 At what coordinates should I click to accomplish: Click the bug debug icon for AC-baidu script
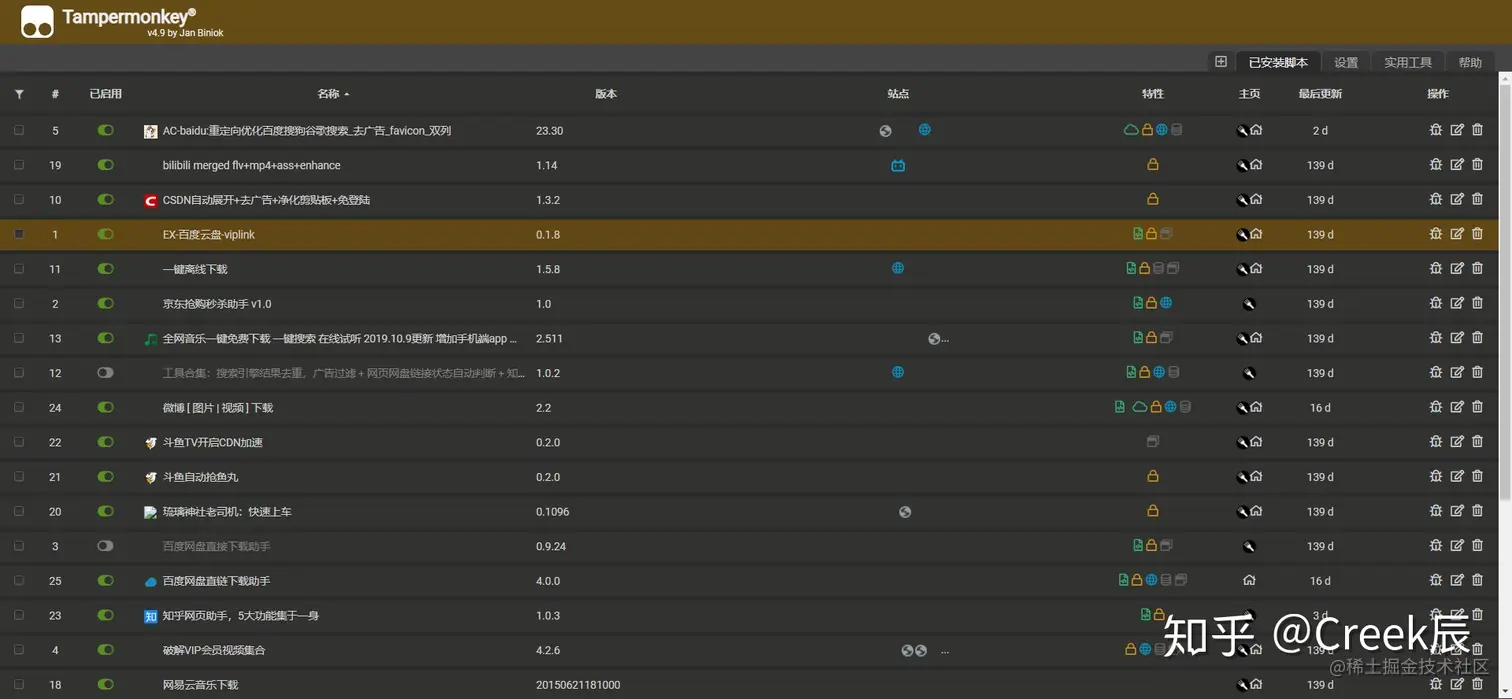click(x=1436, y=130)
